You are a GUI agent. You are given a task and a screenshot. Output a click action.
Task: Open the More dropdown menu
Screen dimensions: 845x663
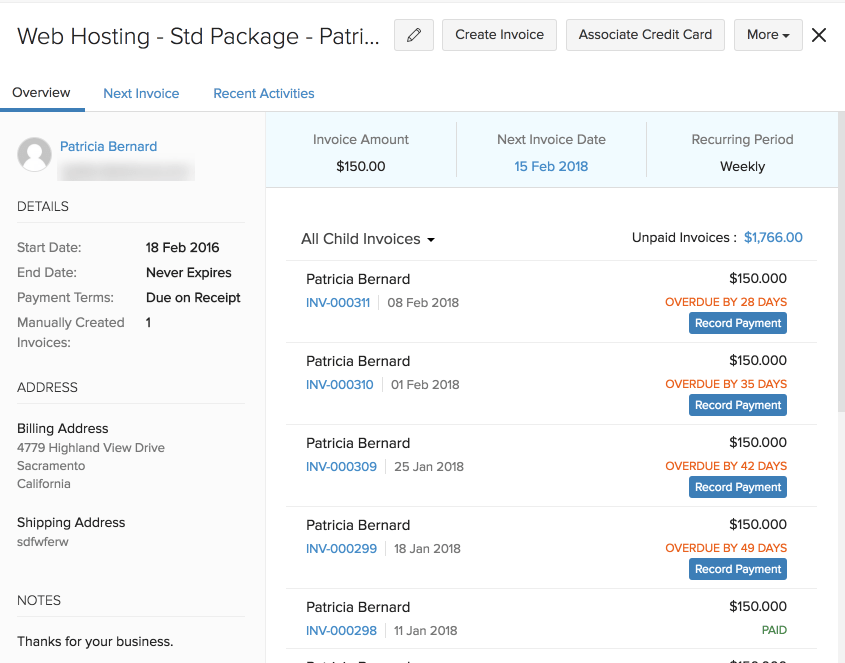pos(767,35)
